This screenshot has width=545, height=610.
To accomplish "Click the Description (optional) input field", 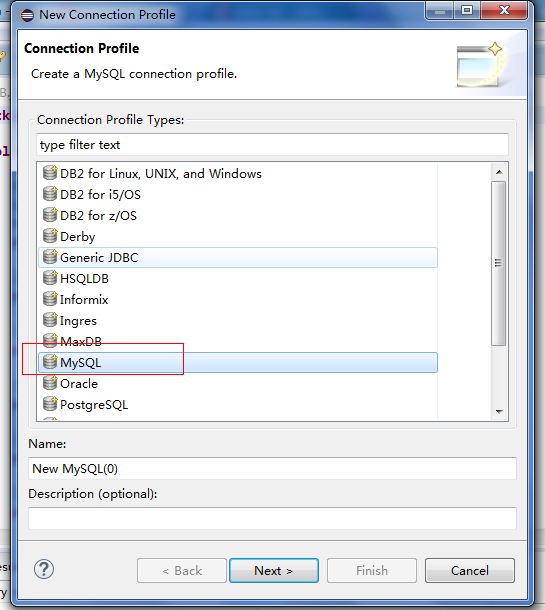I will 272,518.
